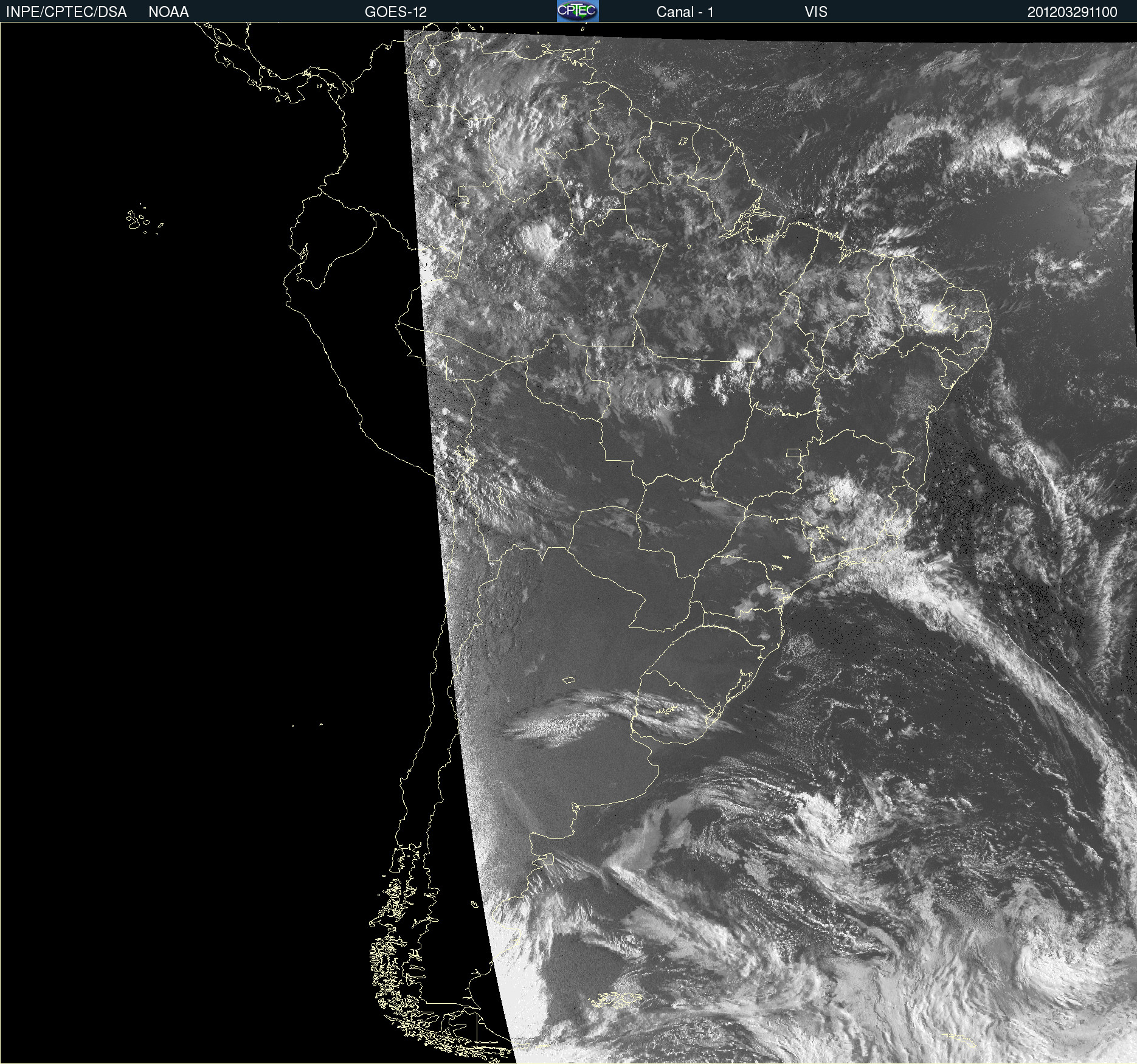The image size is (1137, 1064).
Task: Click the timestamp 201203291100
Action: point(1072,12)
